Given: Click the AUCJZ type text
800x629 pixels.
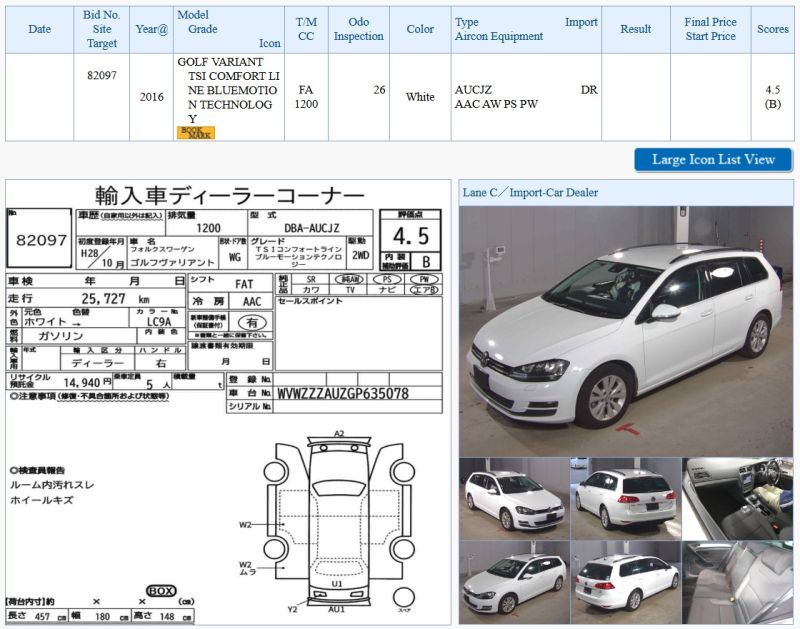Looking at the screenshot, I should [x=473, y=90].
